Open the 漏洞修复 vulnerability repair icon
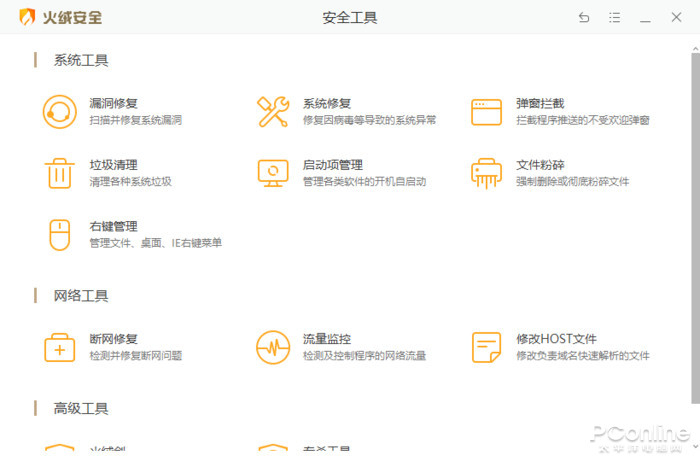Screen dimensions: 700x461 tap(59, 112)
